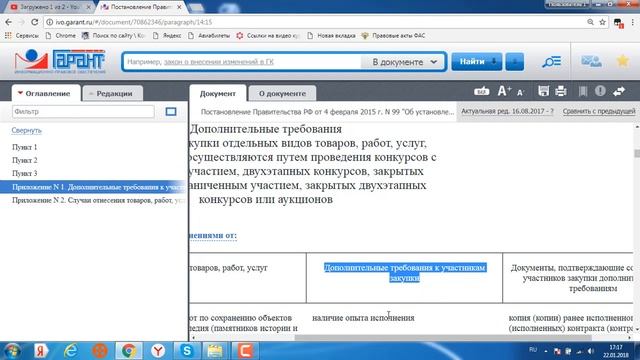Open the Windows Start menu
This screenshot has height=360, width=640.
12,351
